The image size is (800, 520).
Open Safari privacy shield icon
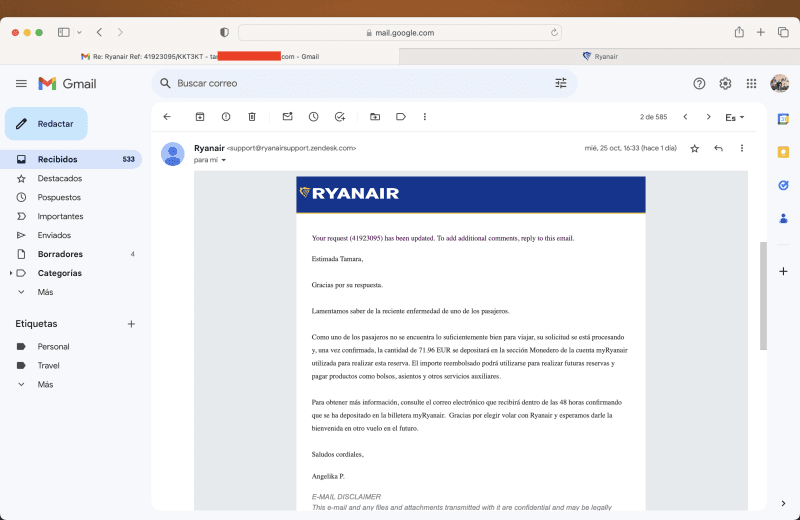point(224,32)
